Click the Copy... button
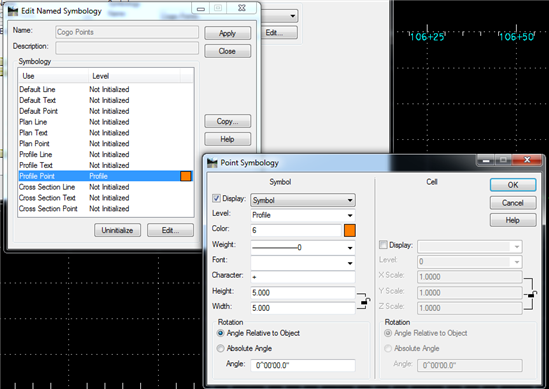Viewport: 549px width, 389px height. [x=228, y=121]
